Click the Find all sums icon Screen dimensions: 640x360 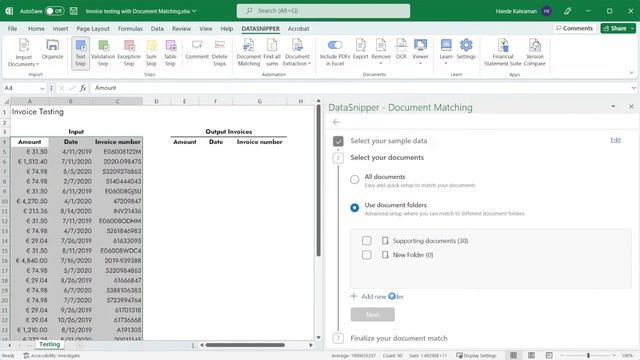(272, 53)
